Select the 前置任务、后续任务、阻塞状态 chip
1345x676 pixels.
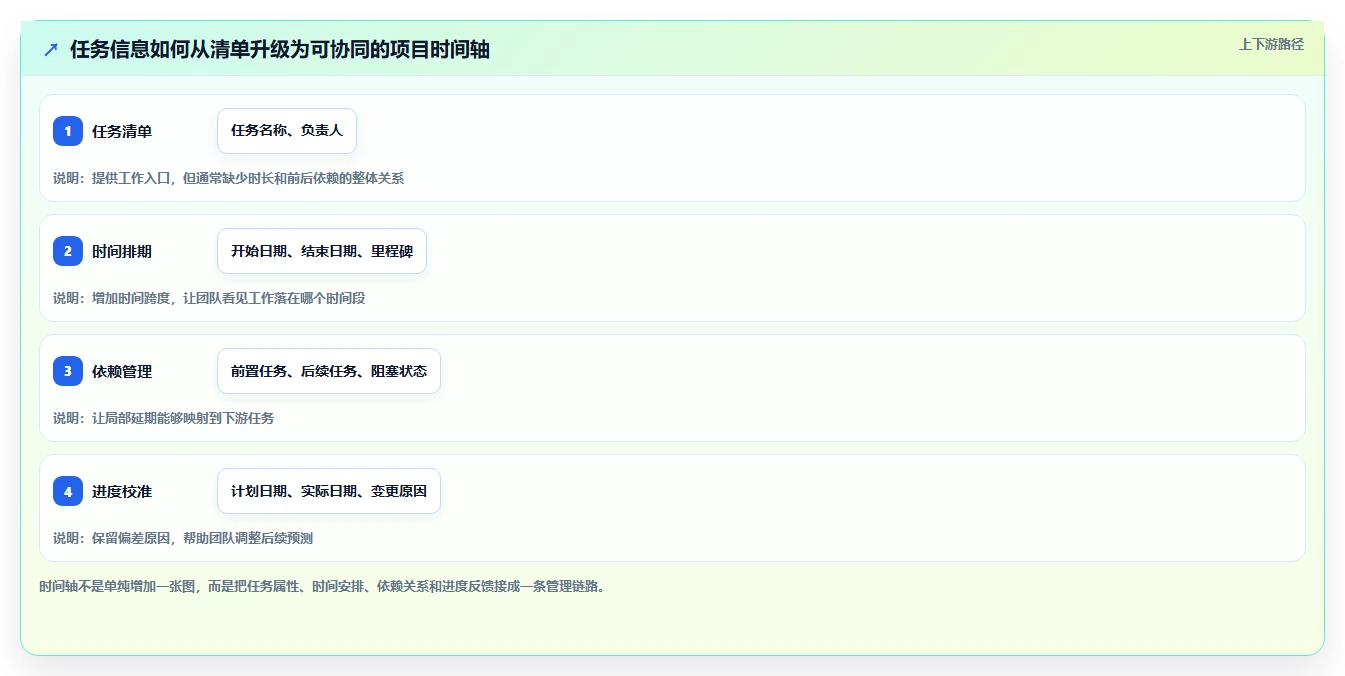click(329, 371)
